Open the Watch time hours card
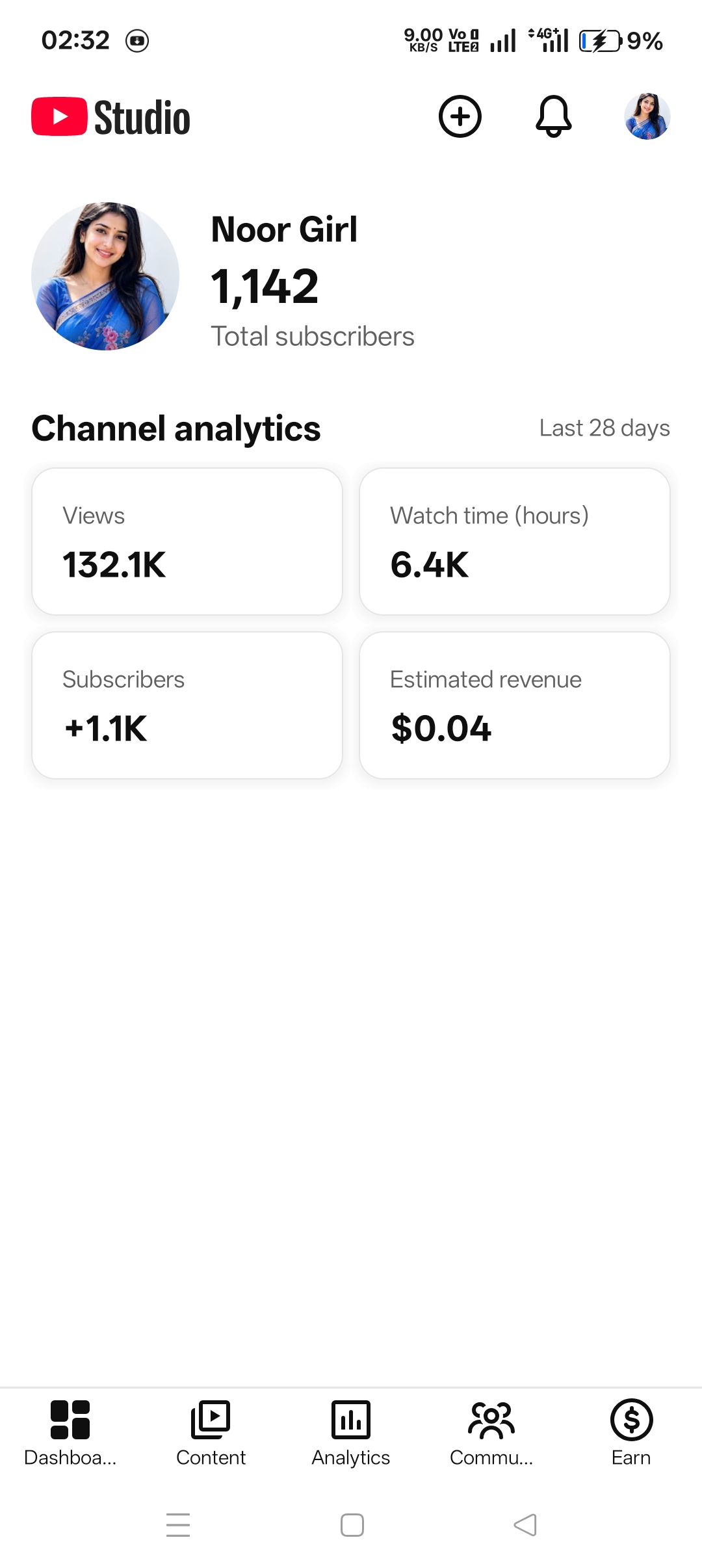The width and height of the screenshot is (702, 1568). [515, 542]
